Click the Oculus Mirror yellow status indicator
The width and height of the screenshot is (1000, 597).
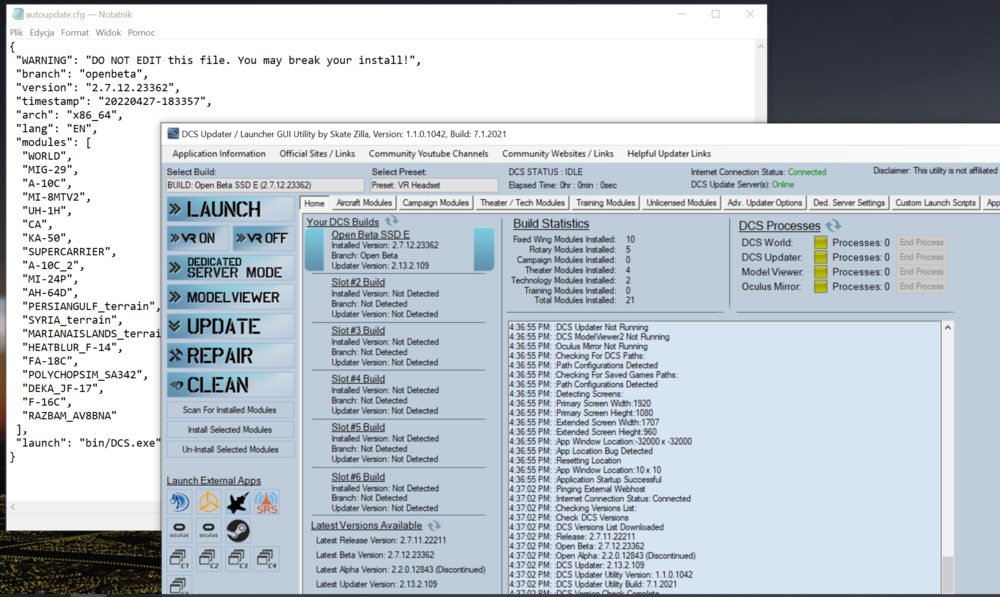click(x=821, y=286)
